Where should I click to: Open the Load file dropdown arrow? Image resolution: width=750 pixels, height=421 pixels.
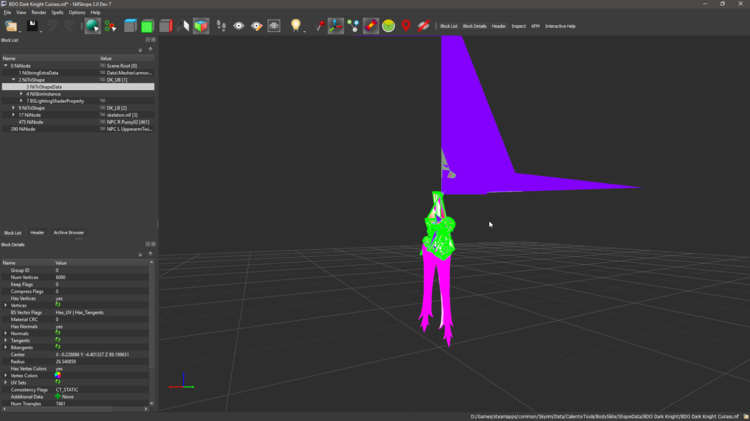pyautogui.click(x=20, y=31)
